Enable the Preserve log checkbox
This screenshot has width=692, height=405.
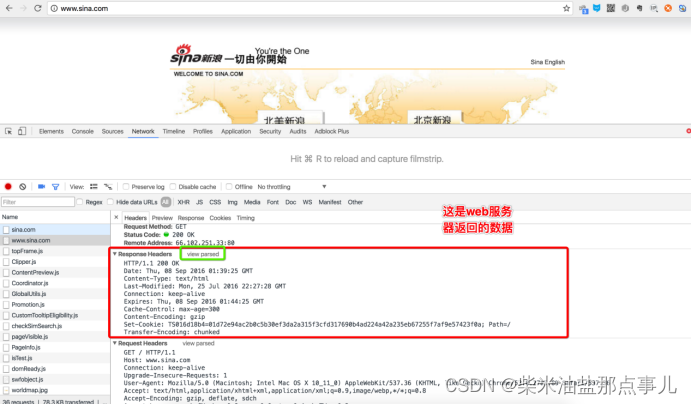(x=126, y=187)
